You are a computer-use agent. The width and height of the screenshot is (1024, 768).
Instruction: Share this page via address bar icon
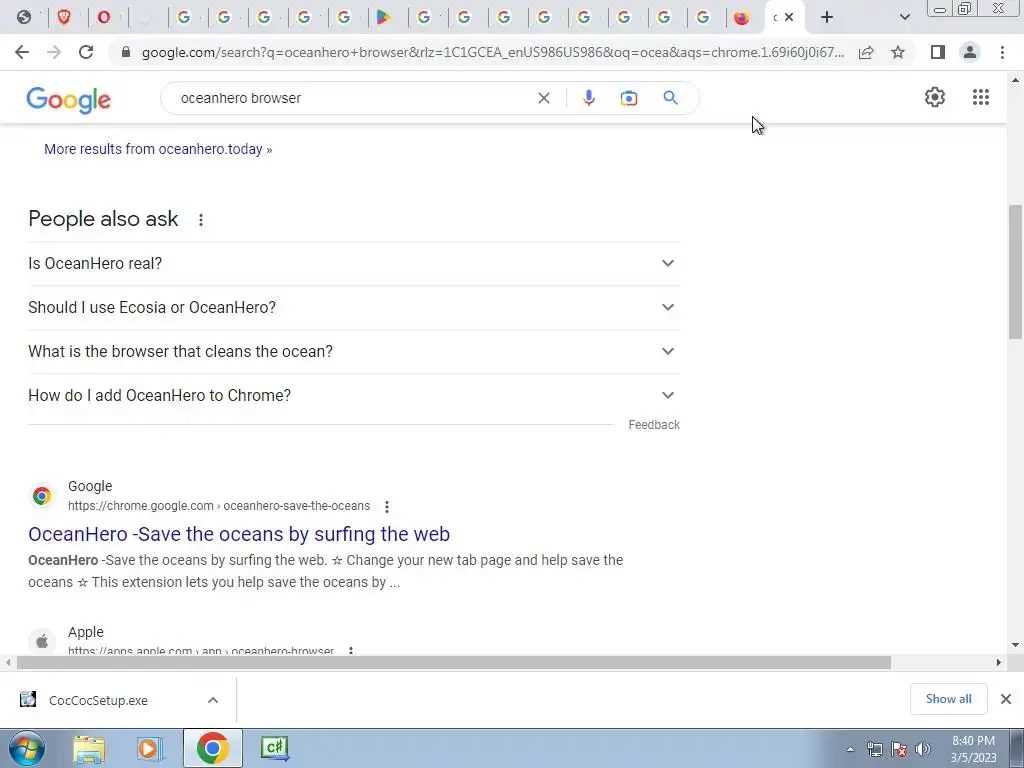[x=866, y=52]
